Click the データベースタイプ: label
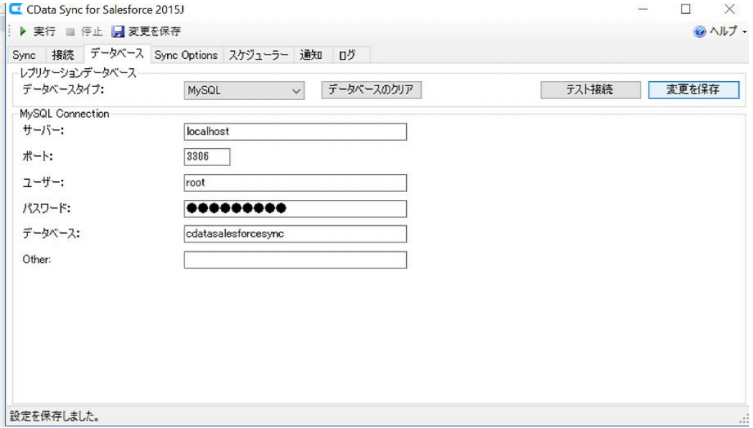Screen dimensions: 753x428 tap(63, 90)
